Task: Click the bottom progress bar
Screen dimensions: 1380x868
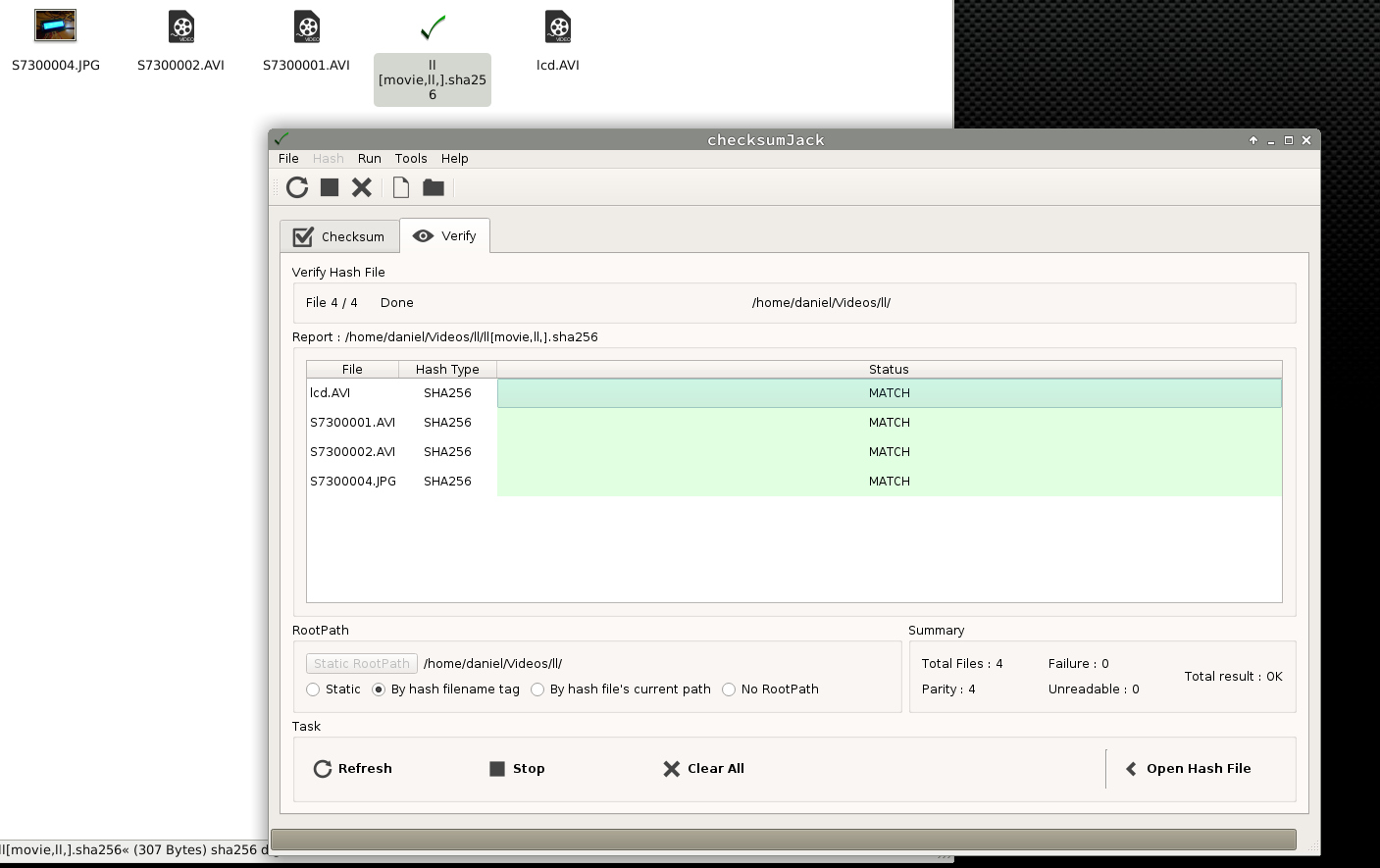Action: tap(783, 840)
